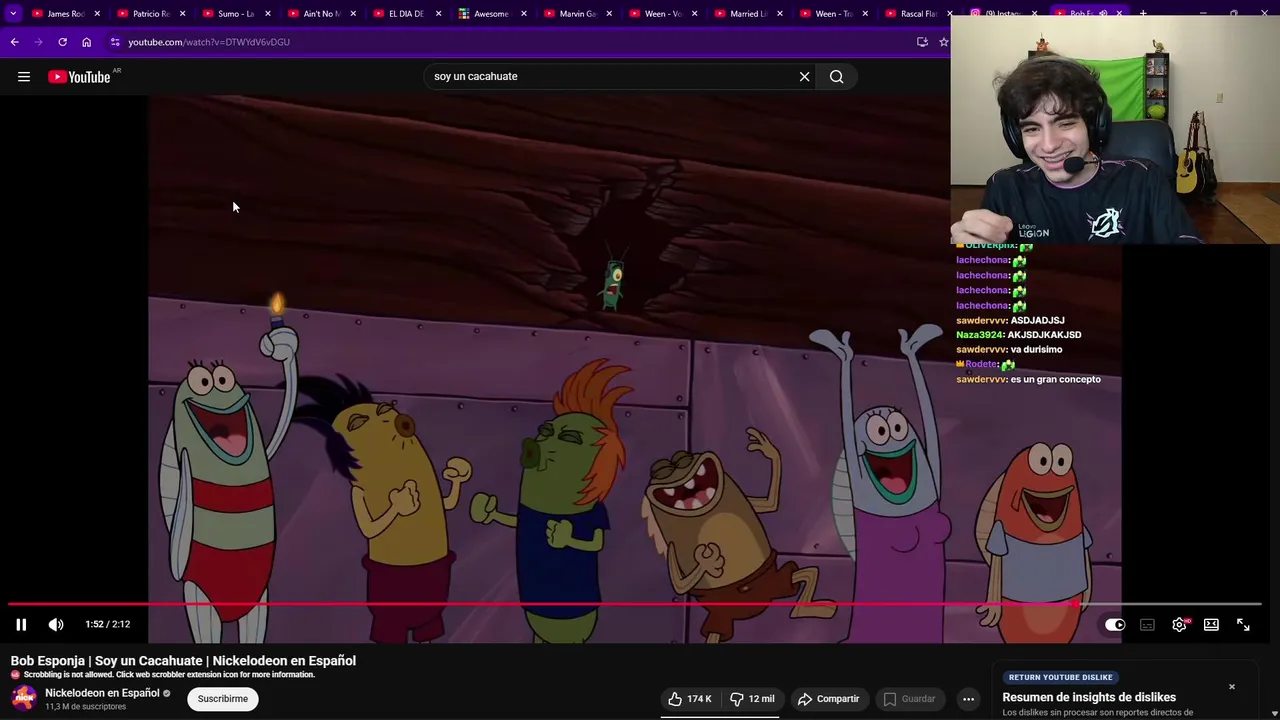Click the Suscribirme button
1280x720 pixels.
(x=223, y=699)
